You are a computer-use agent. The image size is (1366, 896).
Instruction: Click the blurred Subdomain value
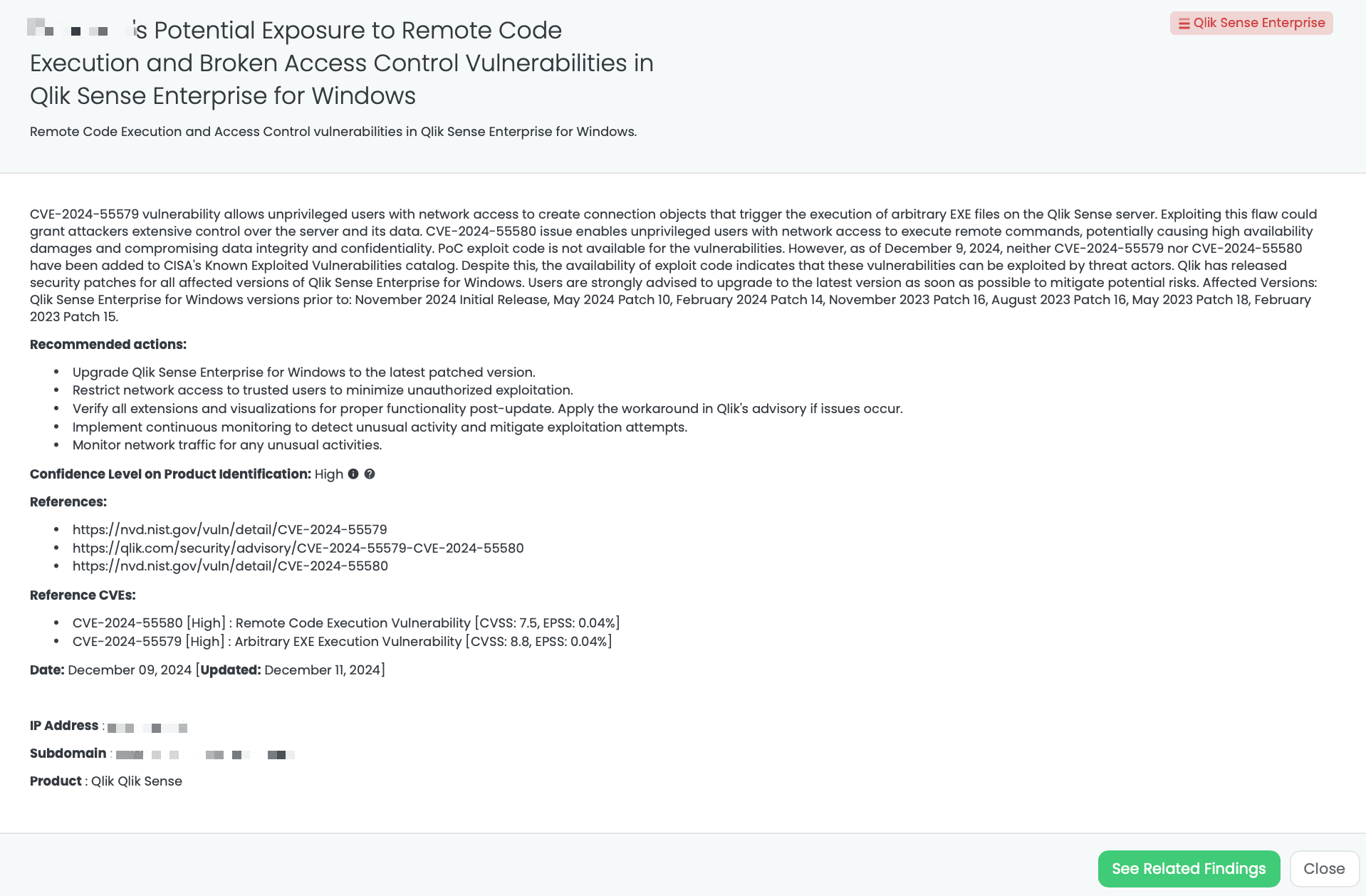205,755
